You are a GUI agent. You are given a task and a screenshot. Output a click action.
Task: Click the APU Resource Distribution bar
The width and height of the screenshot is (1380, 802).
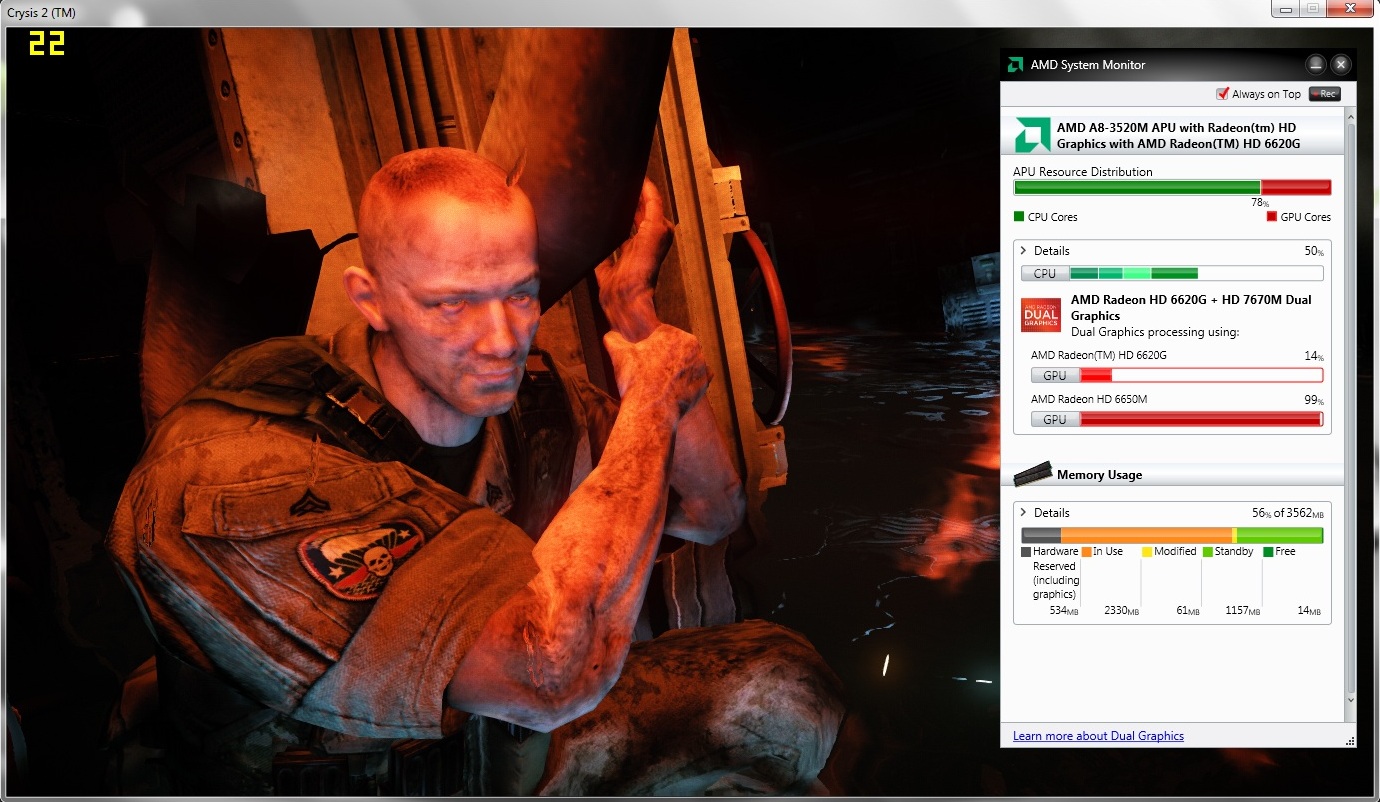point(1172,187)
